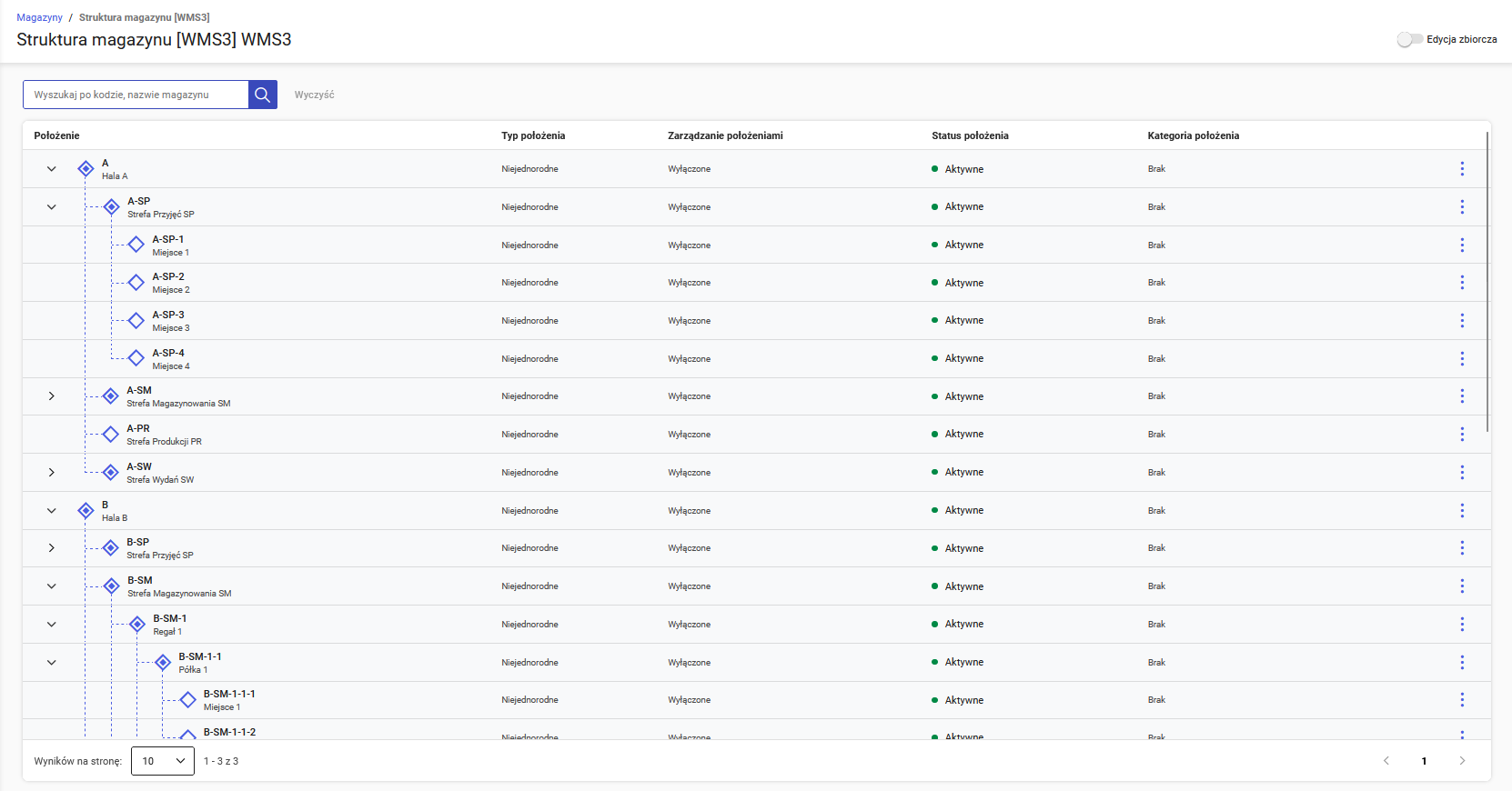The height and width of the screenshot is (791, 1512).
Task: Open three-dot menu for Hala A row
Action: [x=1462, y=169]
